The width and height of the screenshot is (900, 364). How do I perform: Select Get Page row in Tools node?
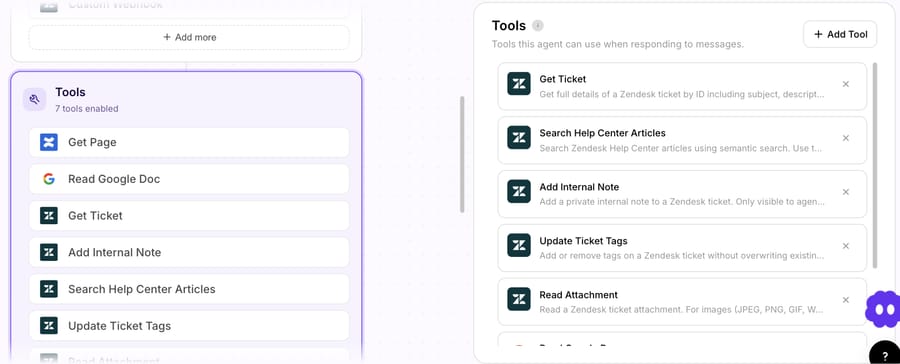[x=189, y=142]
